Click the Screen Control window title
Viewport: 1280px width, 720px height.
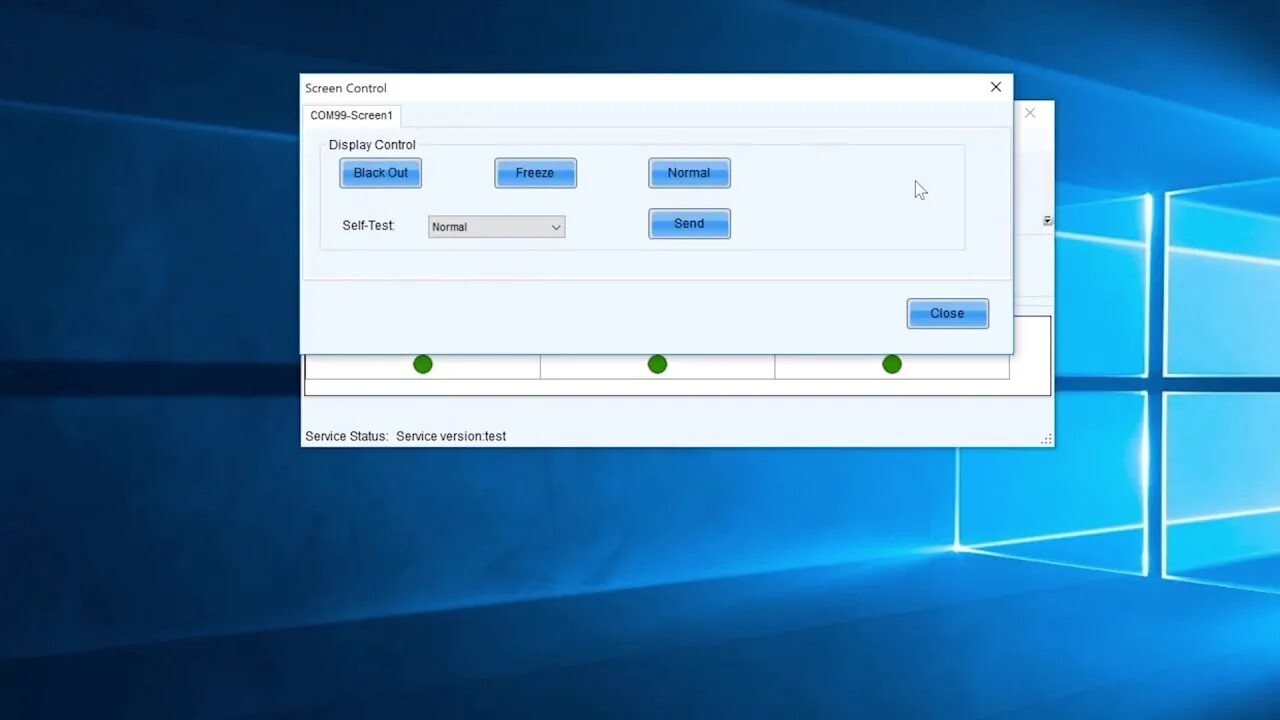(346, 88)
